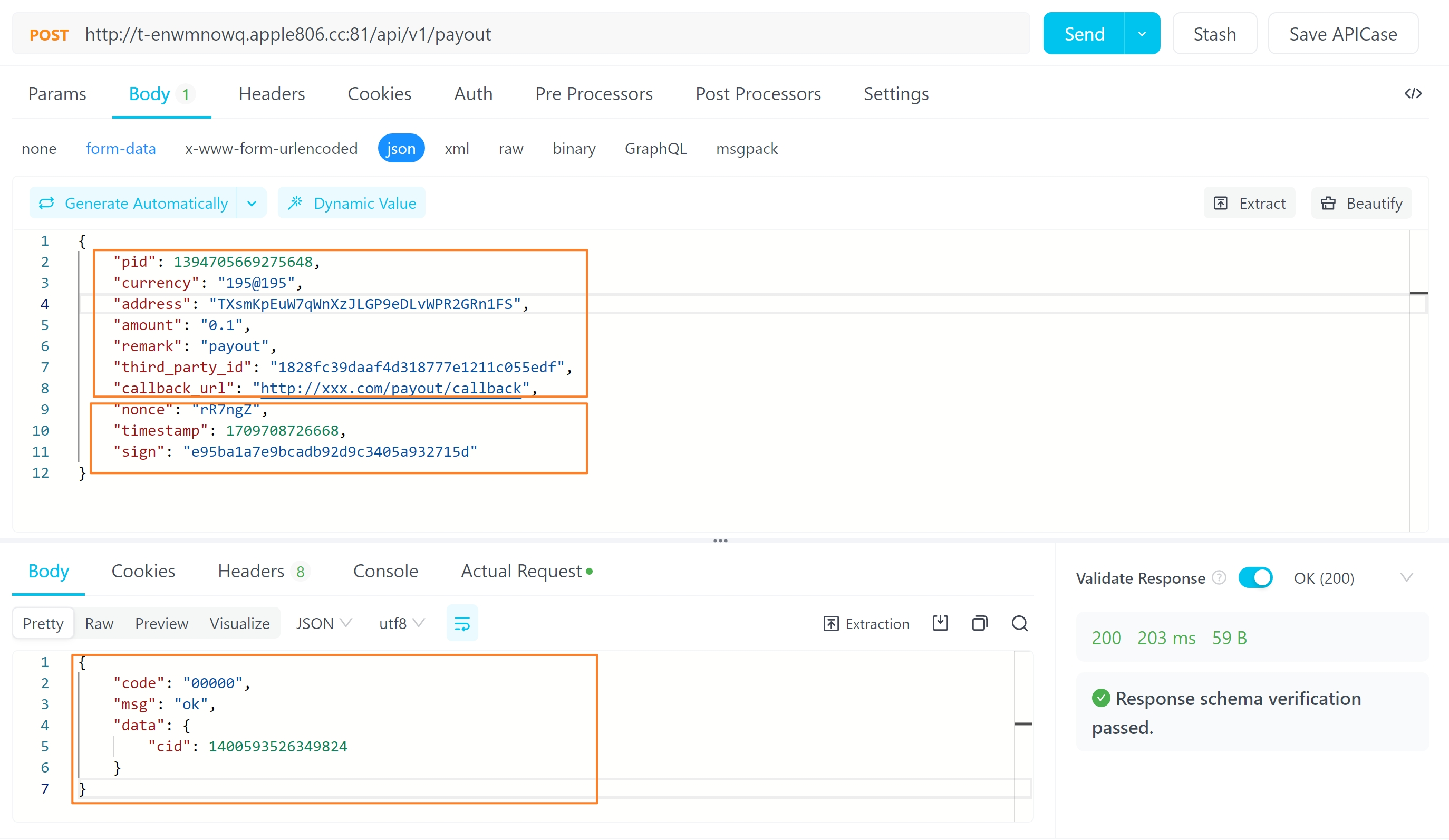Click the Stash button
Image resolution: width=1449 pixels, height=840 pixels.
(1214, 34)
